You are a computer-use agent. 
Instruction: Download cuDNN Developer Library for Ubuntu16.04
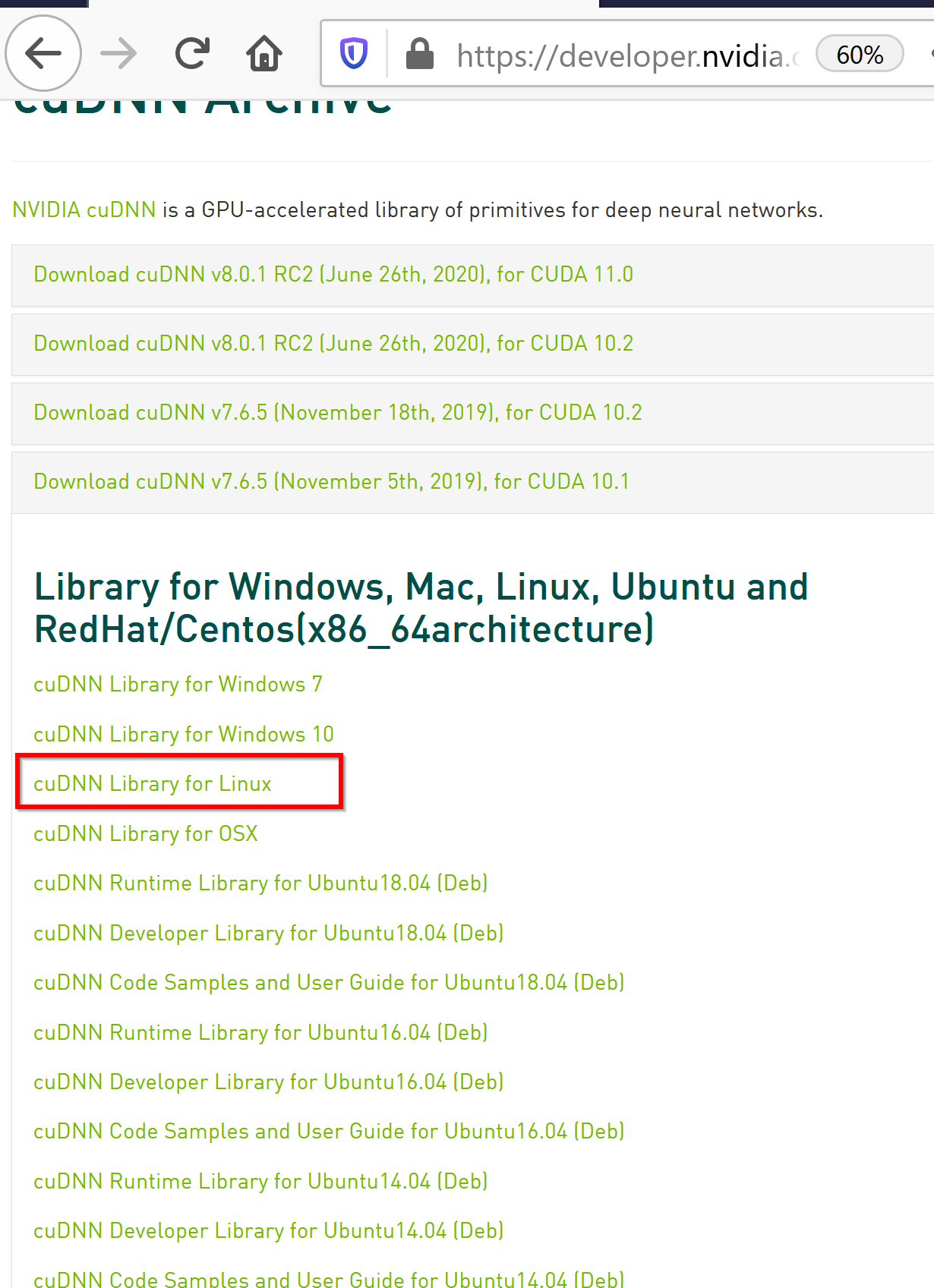pyautogui.click(x=269, y=1082)
